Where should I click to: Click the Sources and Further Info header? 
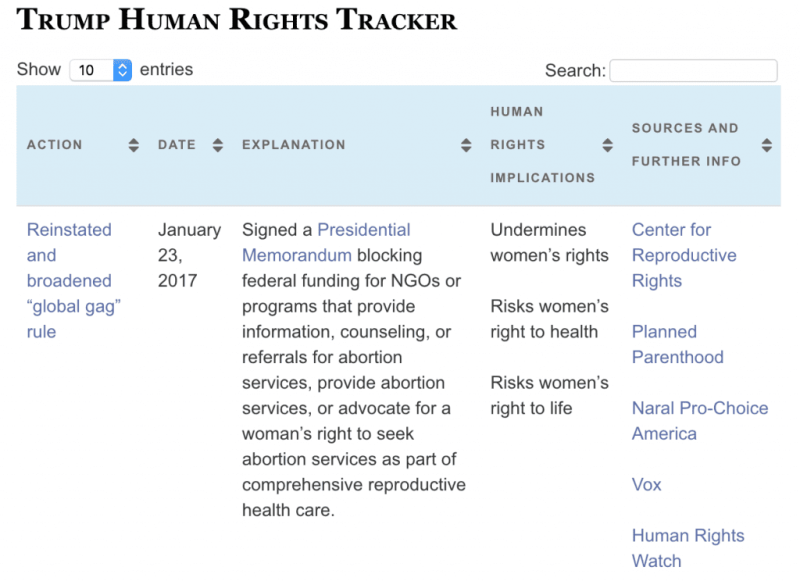coord(686,145)
